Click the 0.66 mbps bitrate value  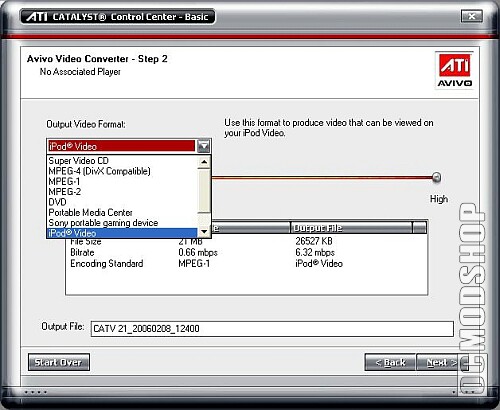198,252
